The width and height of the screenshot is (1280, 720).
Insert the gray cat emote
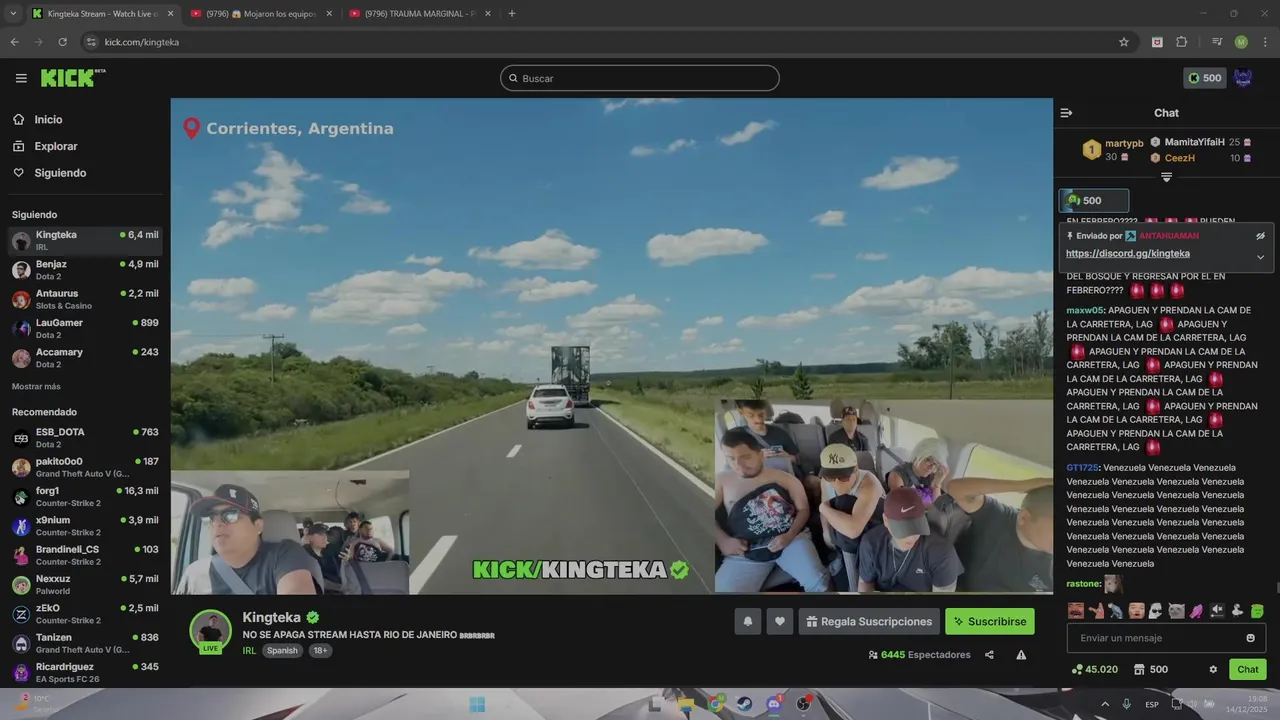coord(1176,611)
